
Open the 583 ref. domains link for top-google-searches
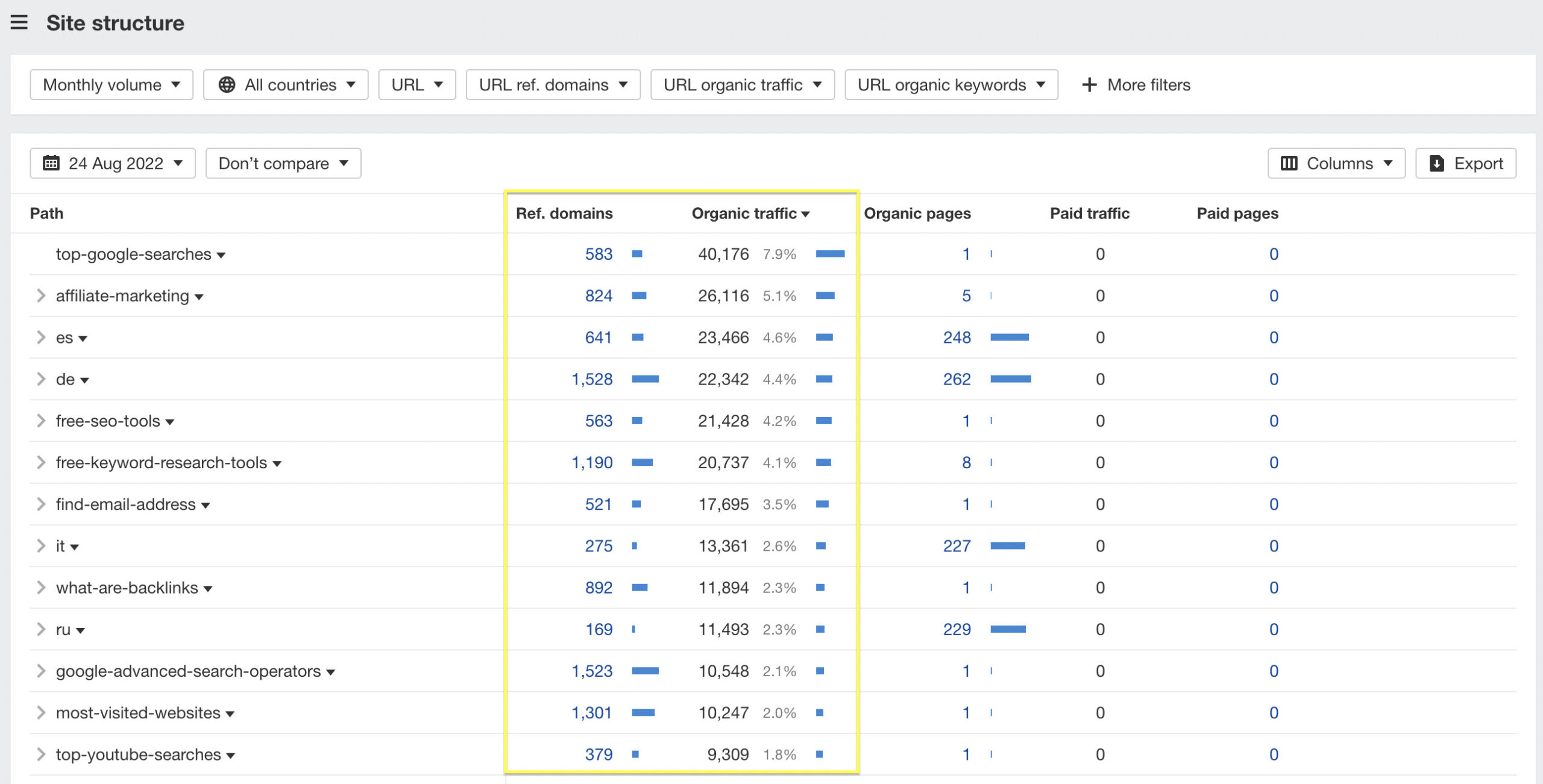pos(599,254)
